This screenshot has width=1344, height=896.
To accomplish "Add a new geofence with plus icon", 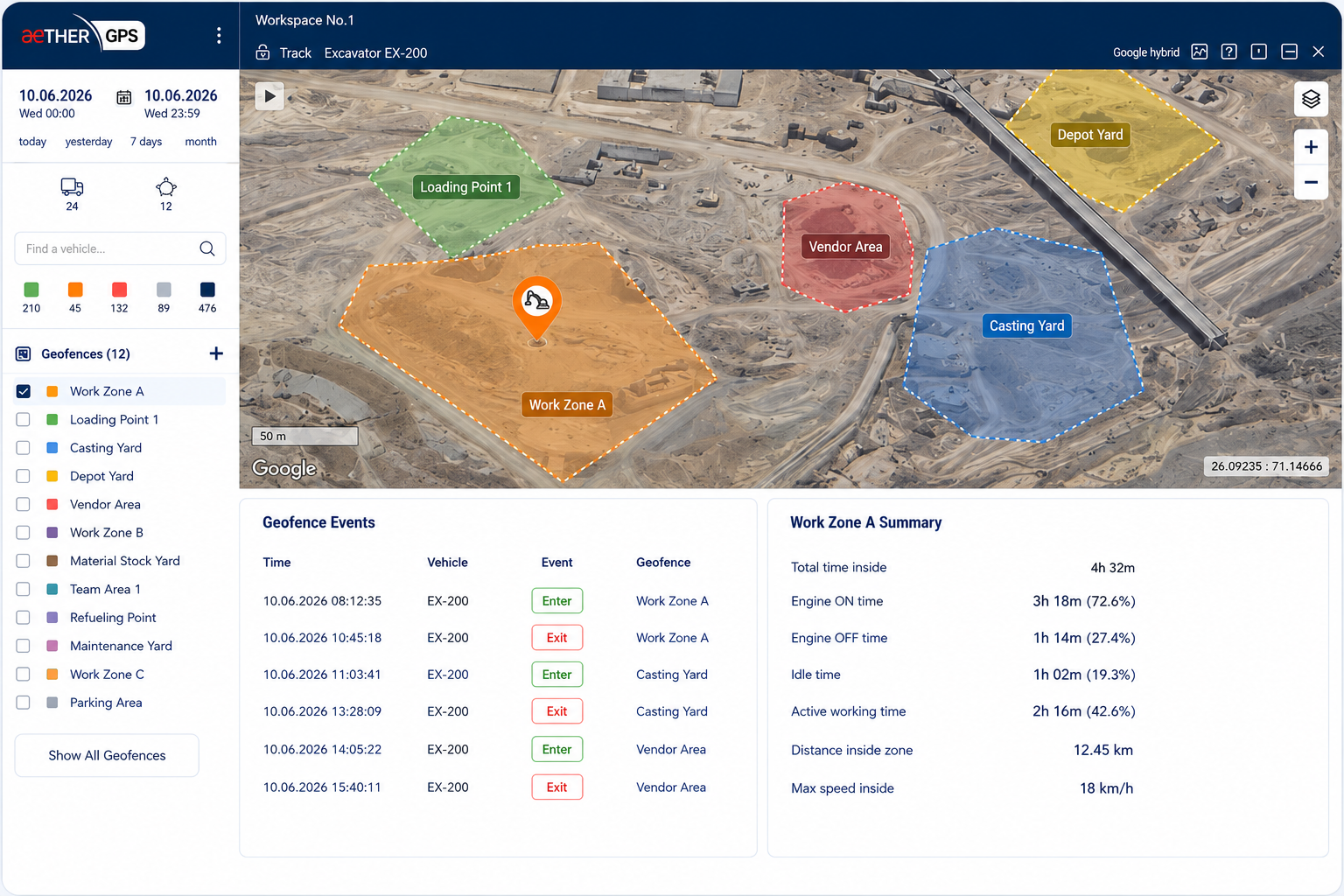I will [216, 353].
